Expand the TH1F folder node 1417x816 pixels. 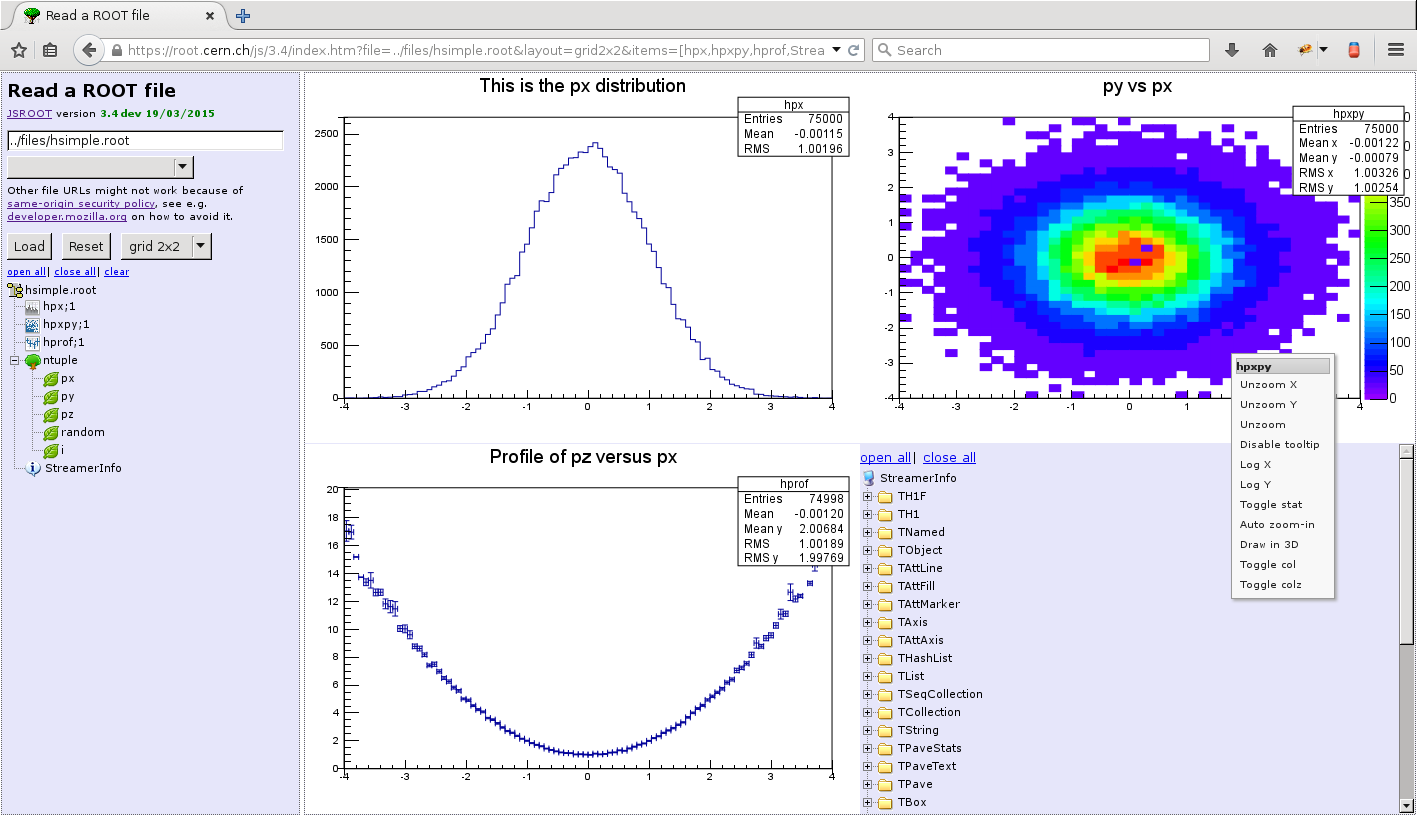(x=867, y=497)
